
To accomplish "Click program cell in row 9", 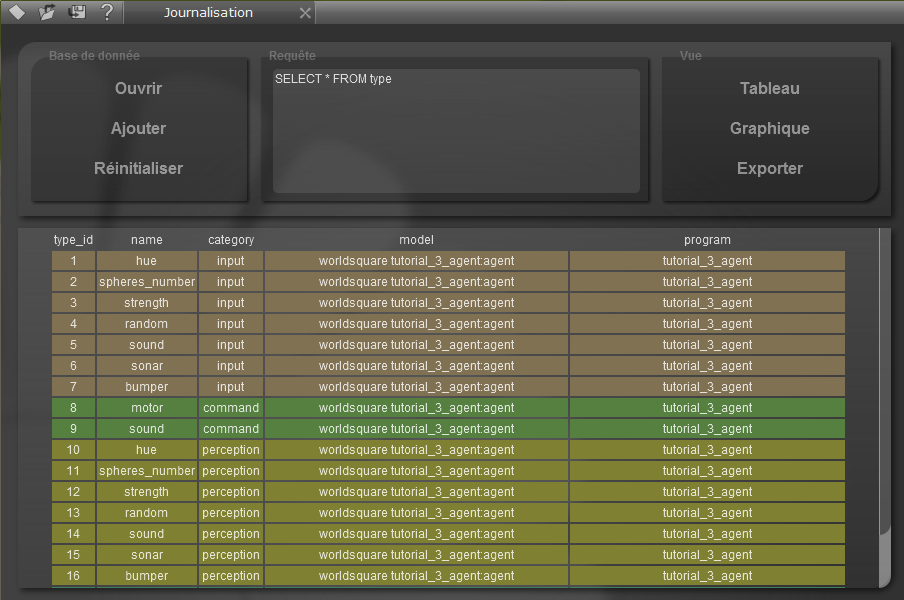I will 707,429.
